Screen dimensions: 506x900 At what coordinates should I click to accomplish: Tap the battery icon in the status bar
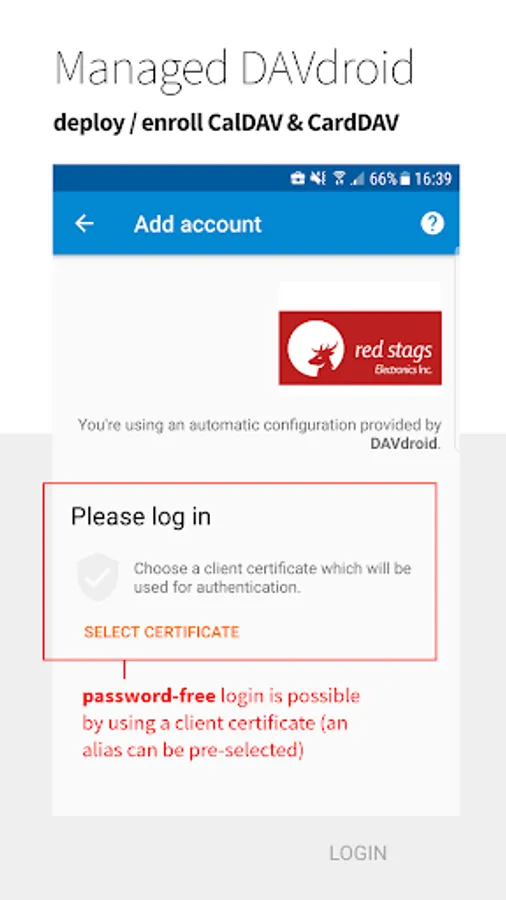[405, 179]
